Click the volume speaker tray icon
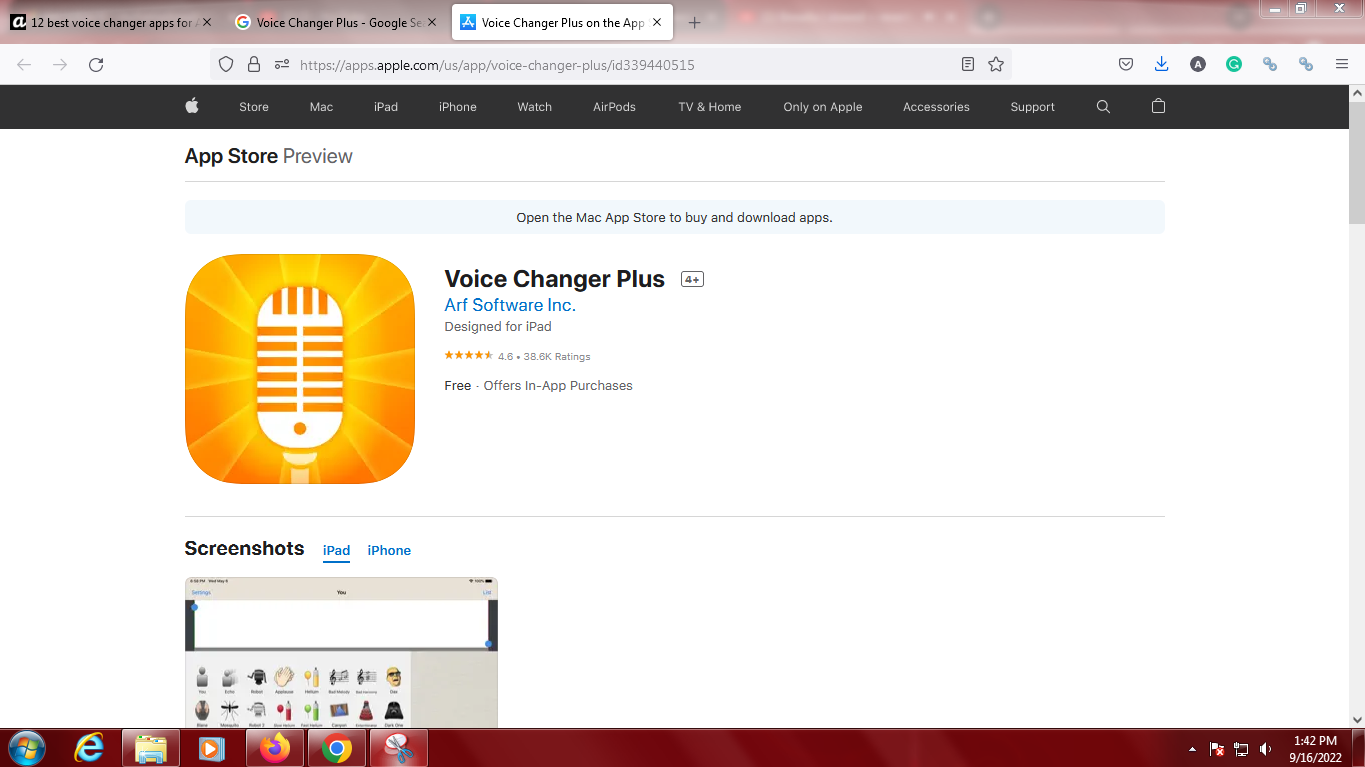 click(x=1266, y=749)
